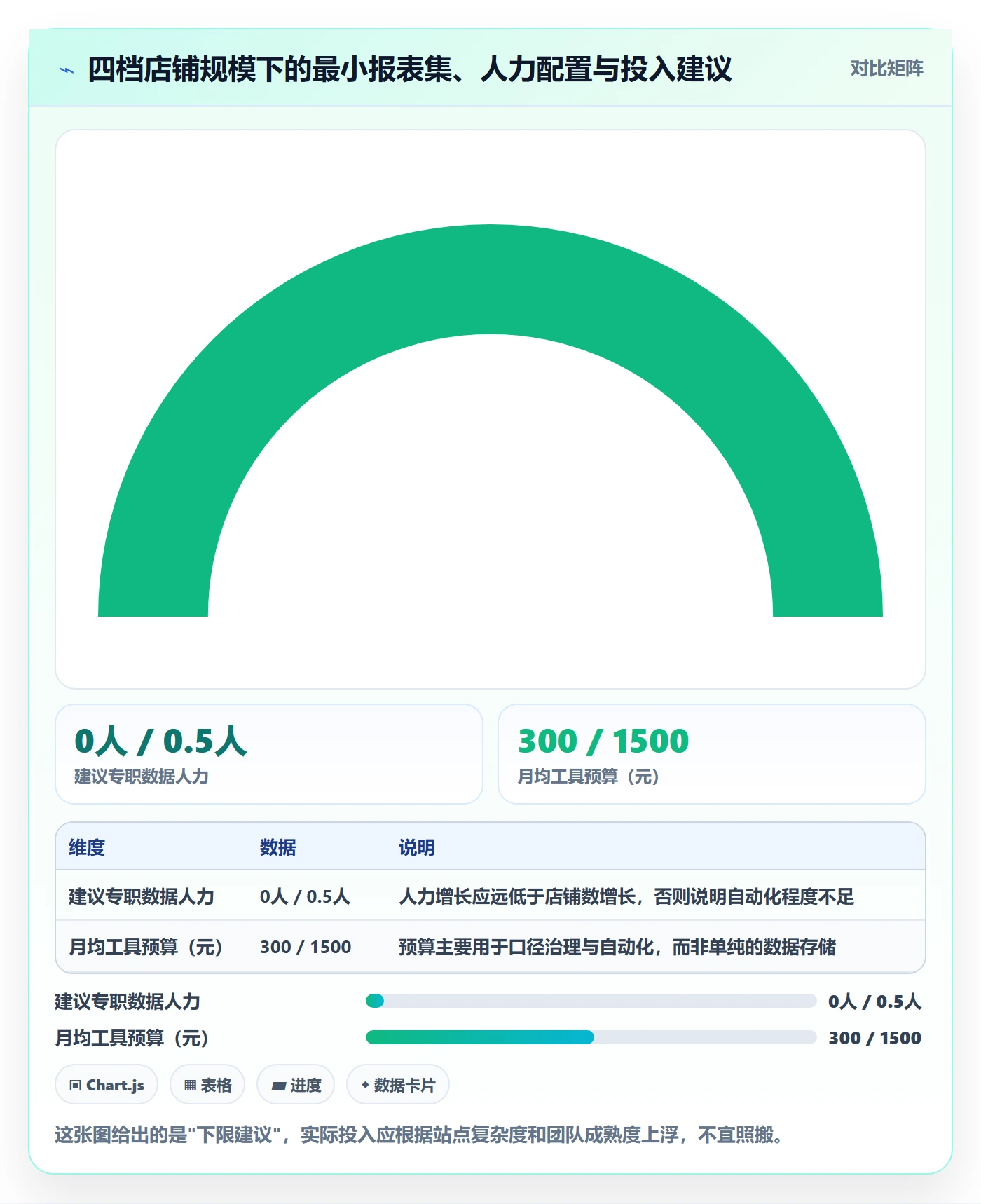Image resolution: width=981 pixels, height=1204 pixels.
Task: Click the 进度 tag chip
Action: [296, 1085]
